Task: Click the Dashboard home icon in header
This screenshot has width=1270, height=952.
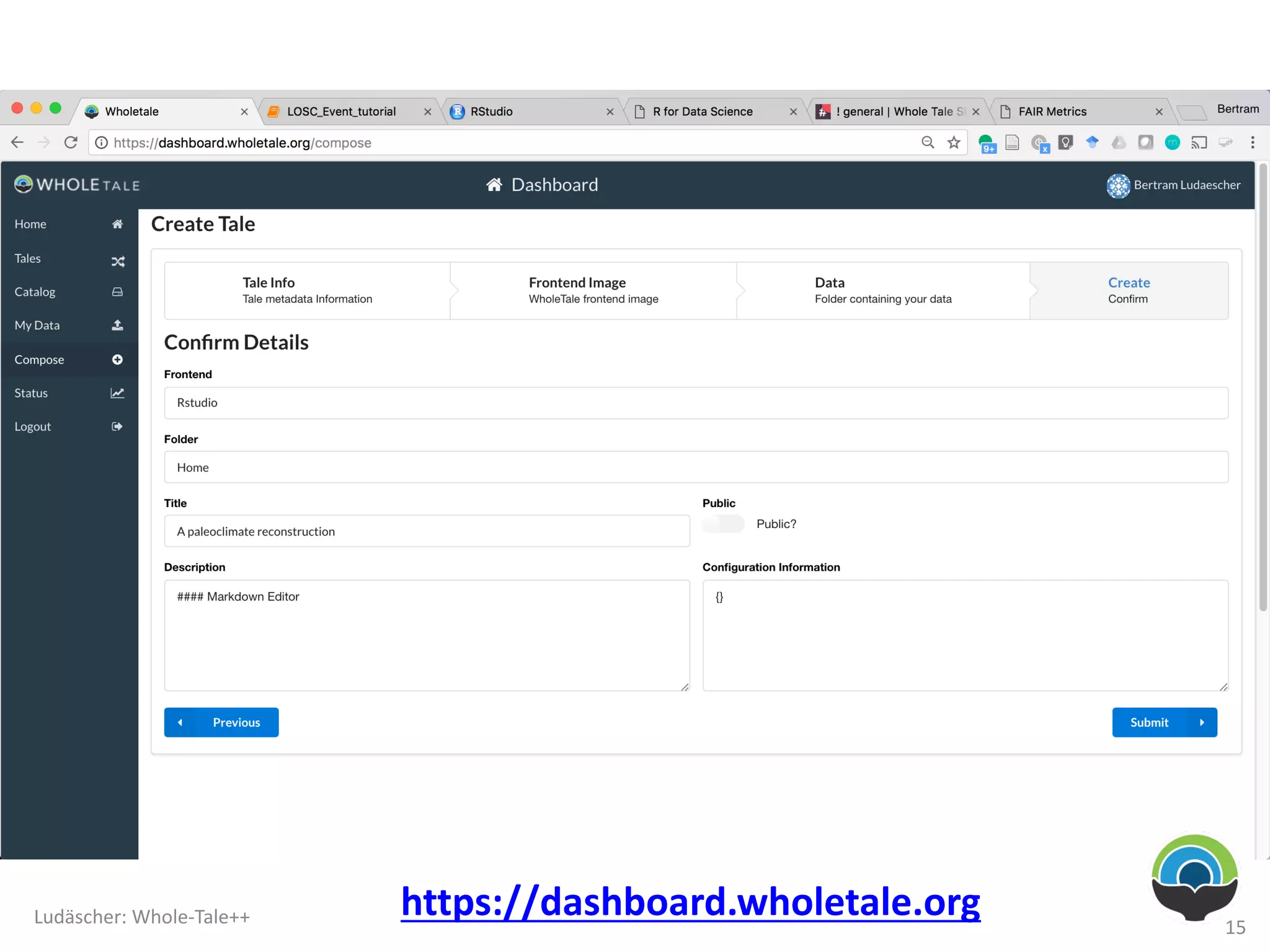Action: point(494,185)
